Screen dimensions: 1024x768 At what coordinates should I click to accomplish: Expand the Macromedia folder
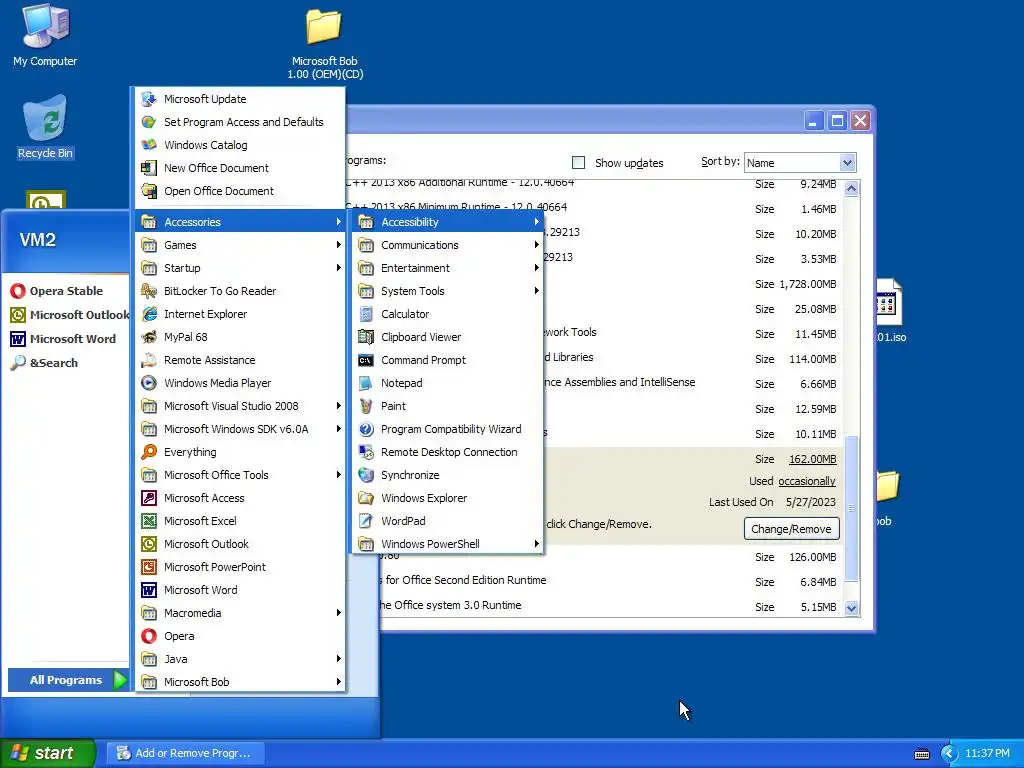click(240, 613)
